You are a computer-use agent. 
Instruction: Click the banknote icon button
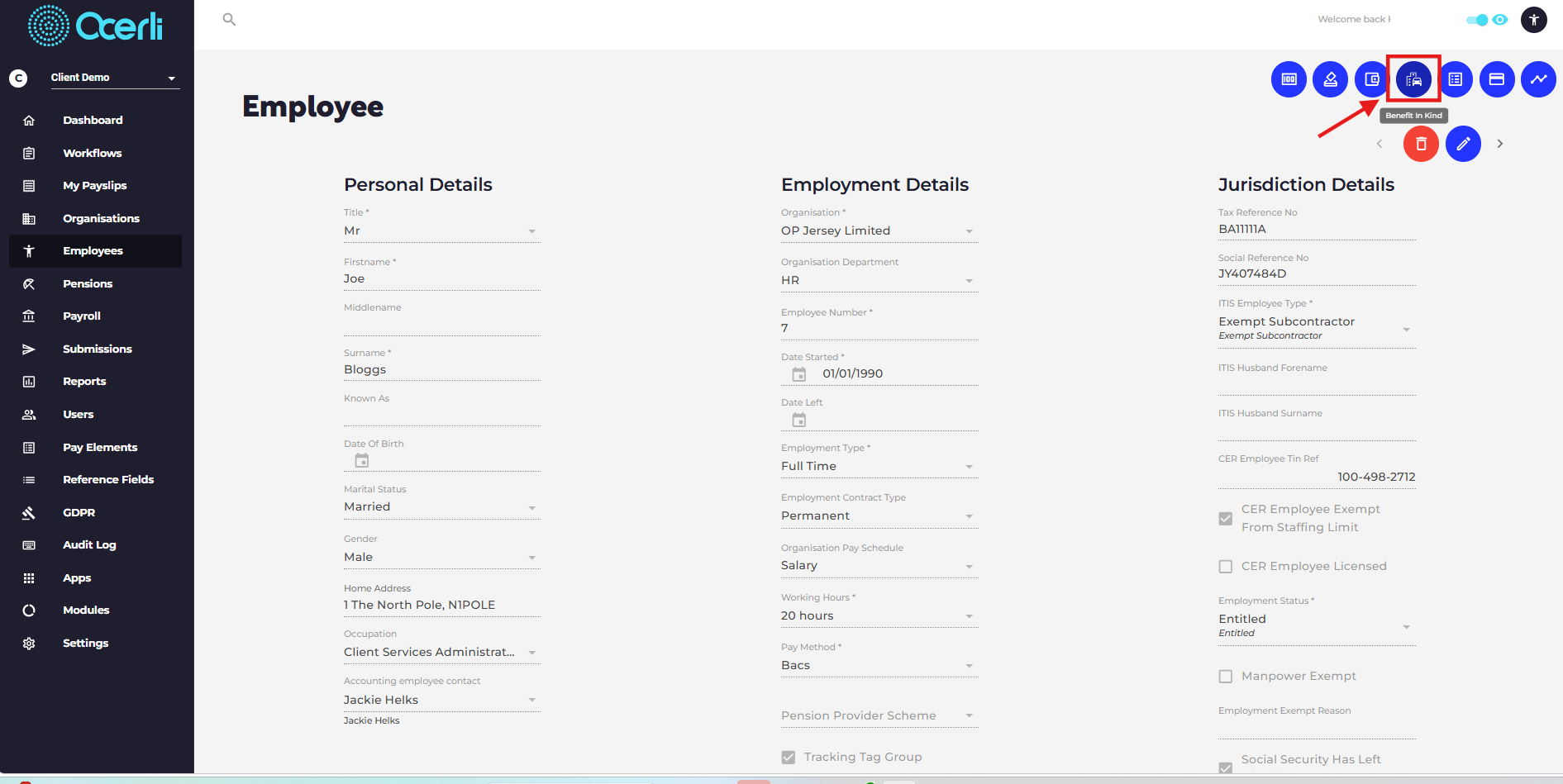[1289, 79]
